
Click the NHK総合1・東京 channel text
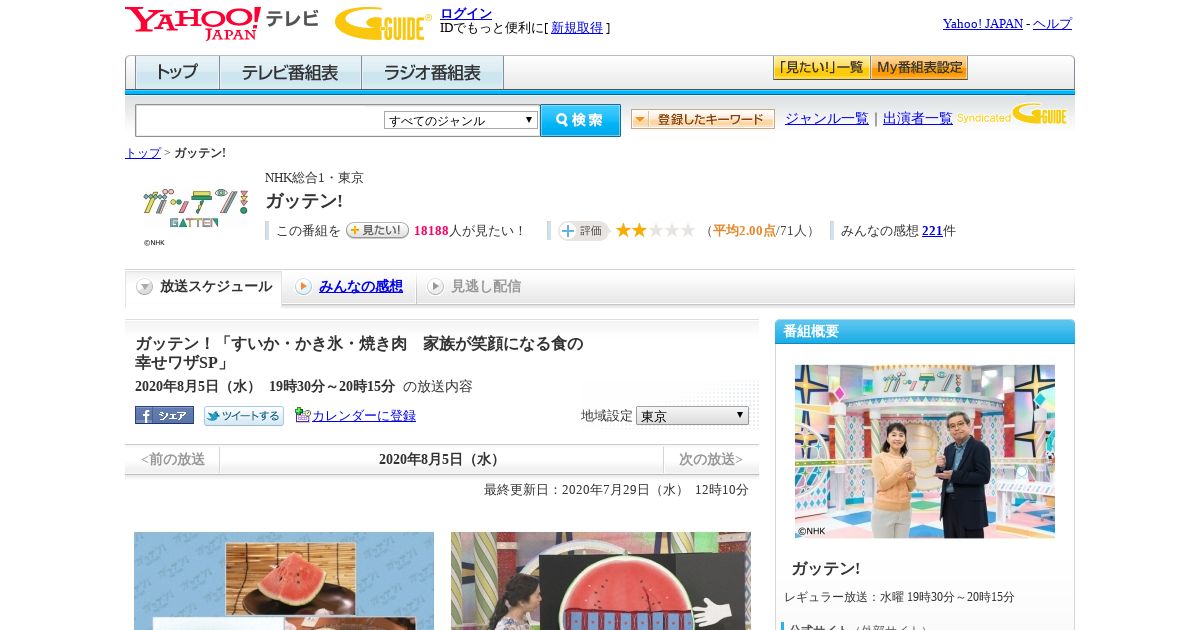pos(314,178)
